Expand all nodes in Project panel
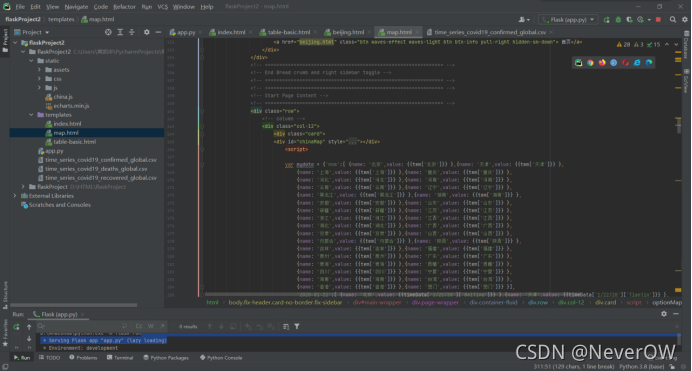 (x=120, y=32)
